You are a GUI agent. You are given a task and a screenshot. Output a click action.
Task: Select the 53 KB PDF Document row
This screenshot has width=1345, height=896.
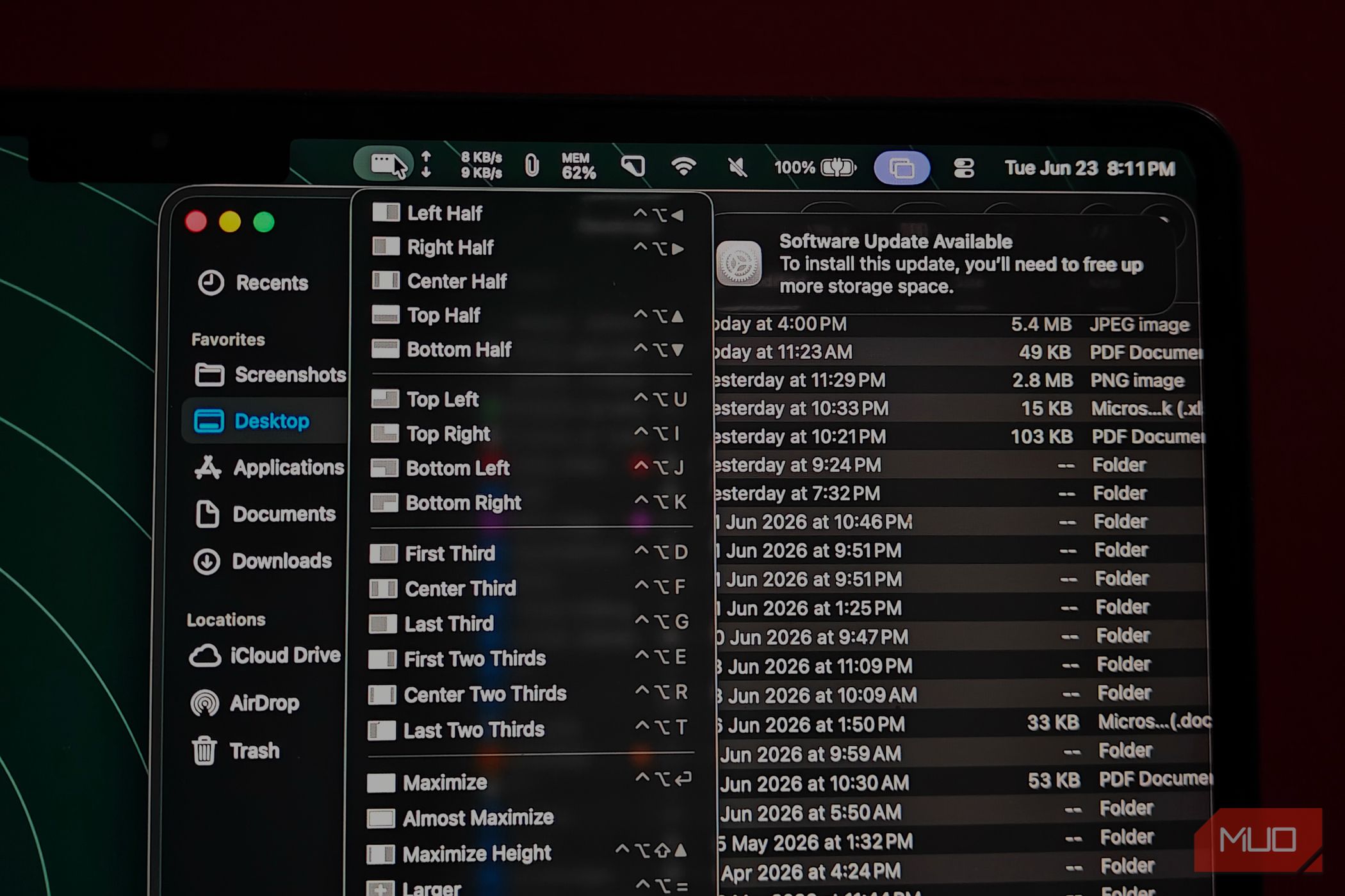[964, 782]
